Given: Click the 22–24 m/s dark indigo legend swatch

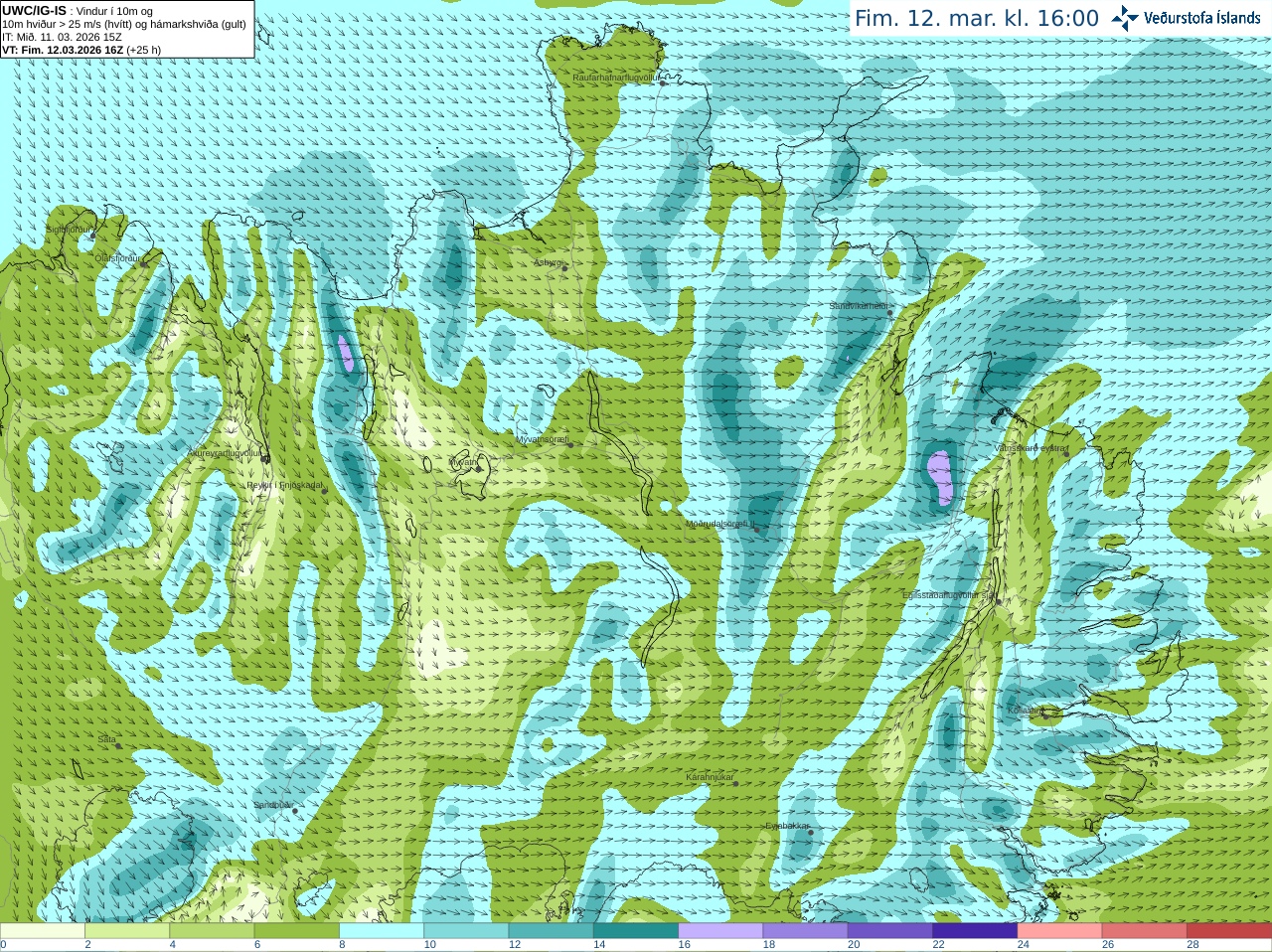Looking at the screenshot, I should pos(975,931).
